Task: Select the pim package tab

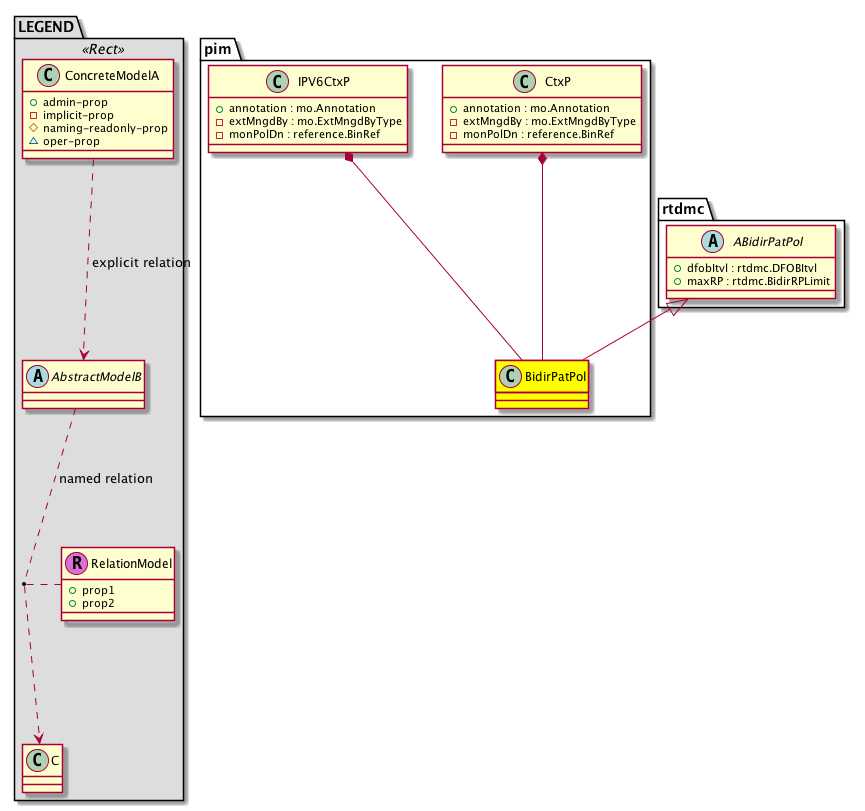Action: 220,47
